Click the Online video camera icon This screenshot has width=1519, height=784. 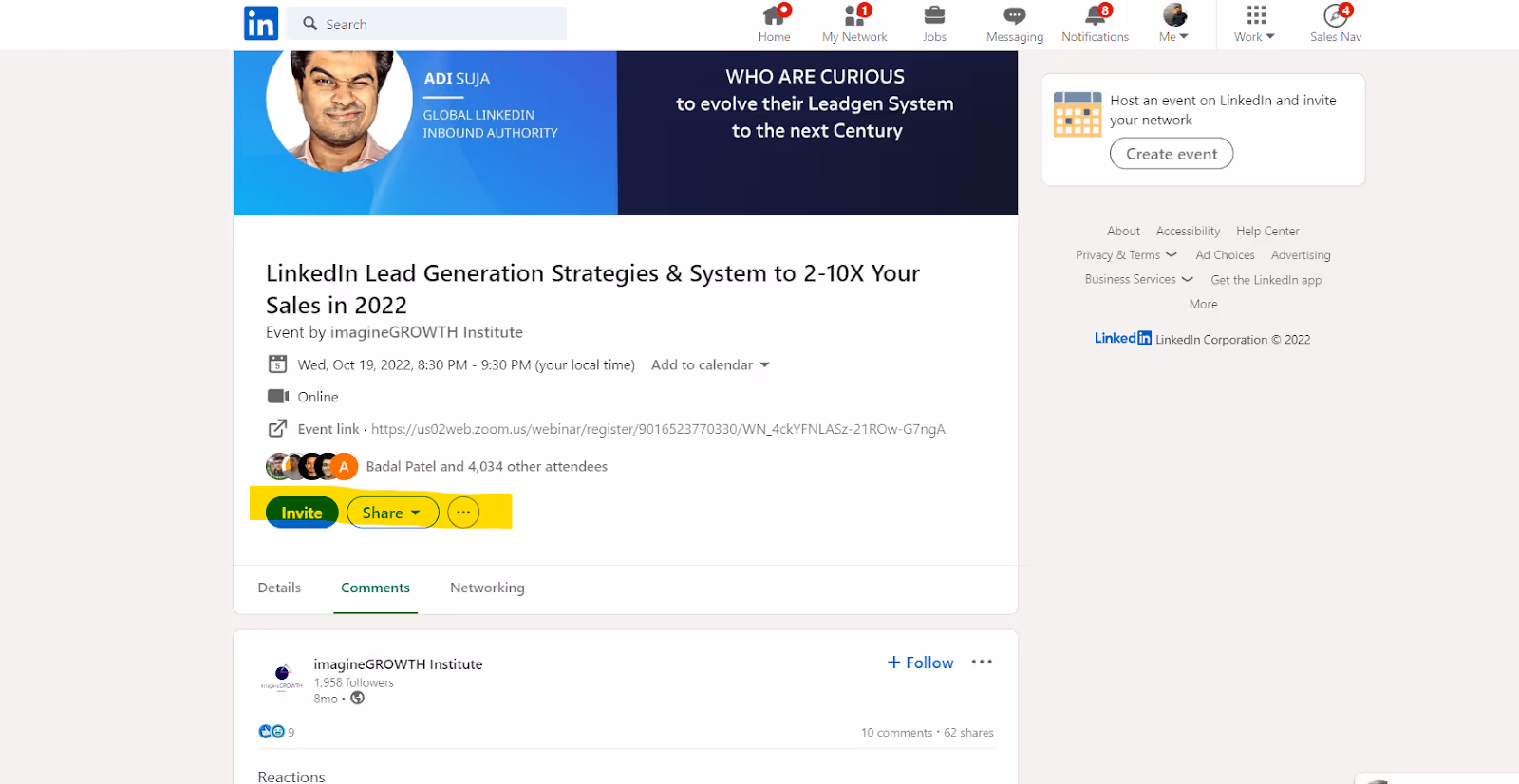click(x=277, y=397)
